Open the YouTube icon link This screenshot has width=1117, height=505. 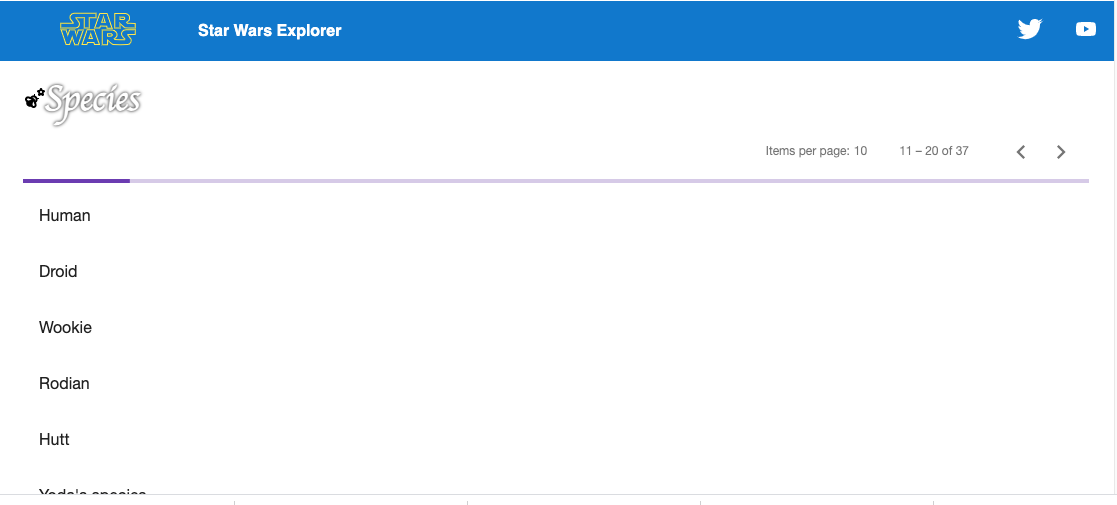1086,29
